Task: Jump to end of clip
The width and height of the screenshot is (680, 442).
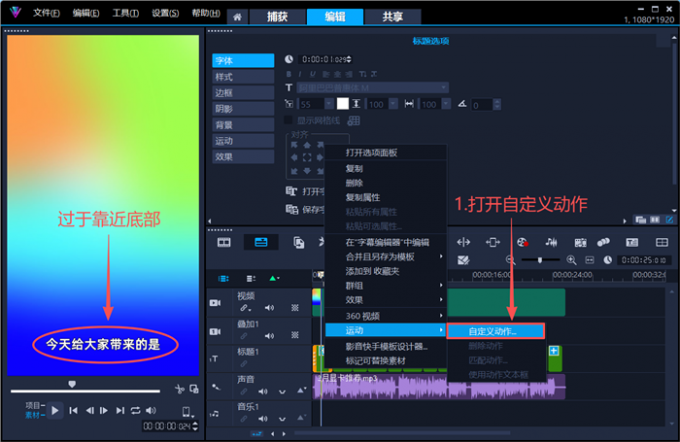Action: (120, 410)
